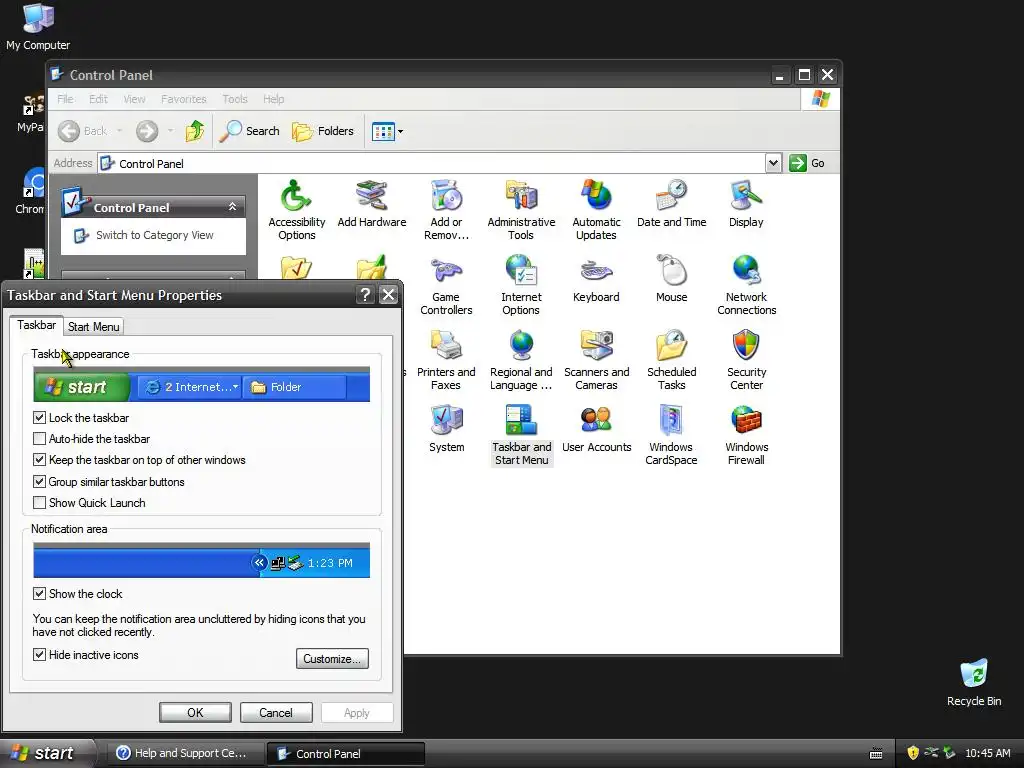Click the dialog help question mark button
The height and width of the screenshot is (768, 1024).
(365, 295)
